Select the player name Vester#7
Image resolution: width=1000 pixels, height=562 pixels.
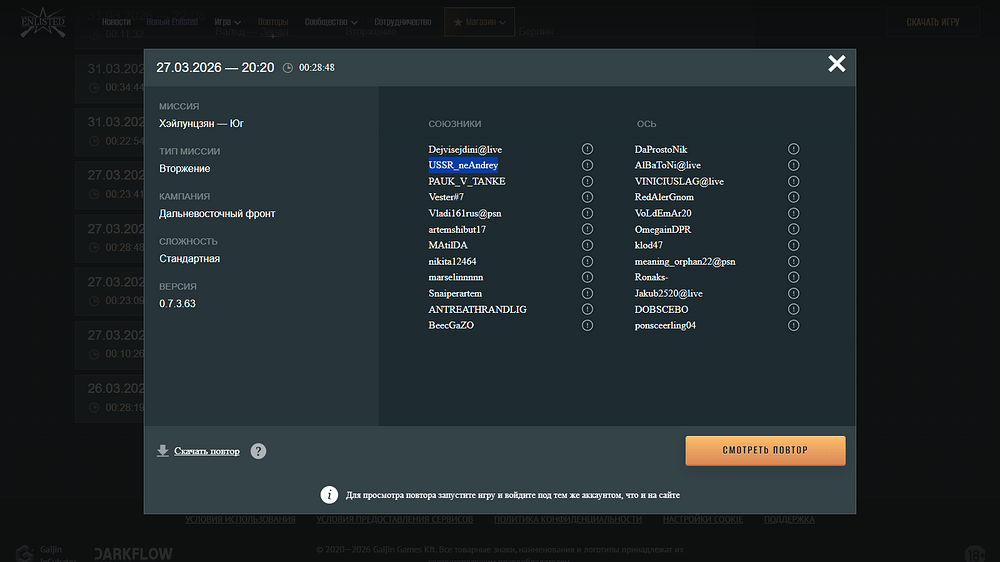pyautogui.click(x=446, y=197)
